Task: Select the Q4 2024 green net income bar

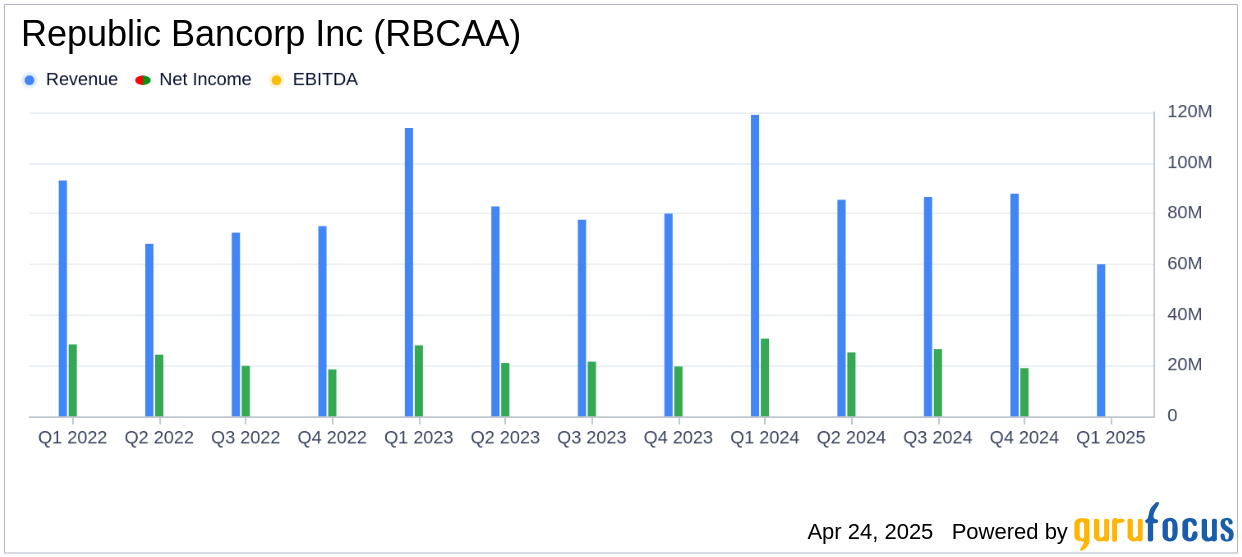Action: point(1024,392)
